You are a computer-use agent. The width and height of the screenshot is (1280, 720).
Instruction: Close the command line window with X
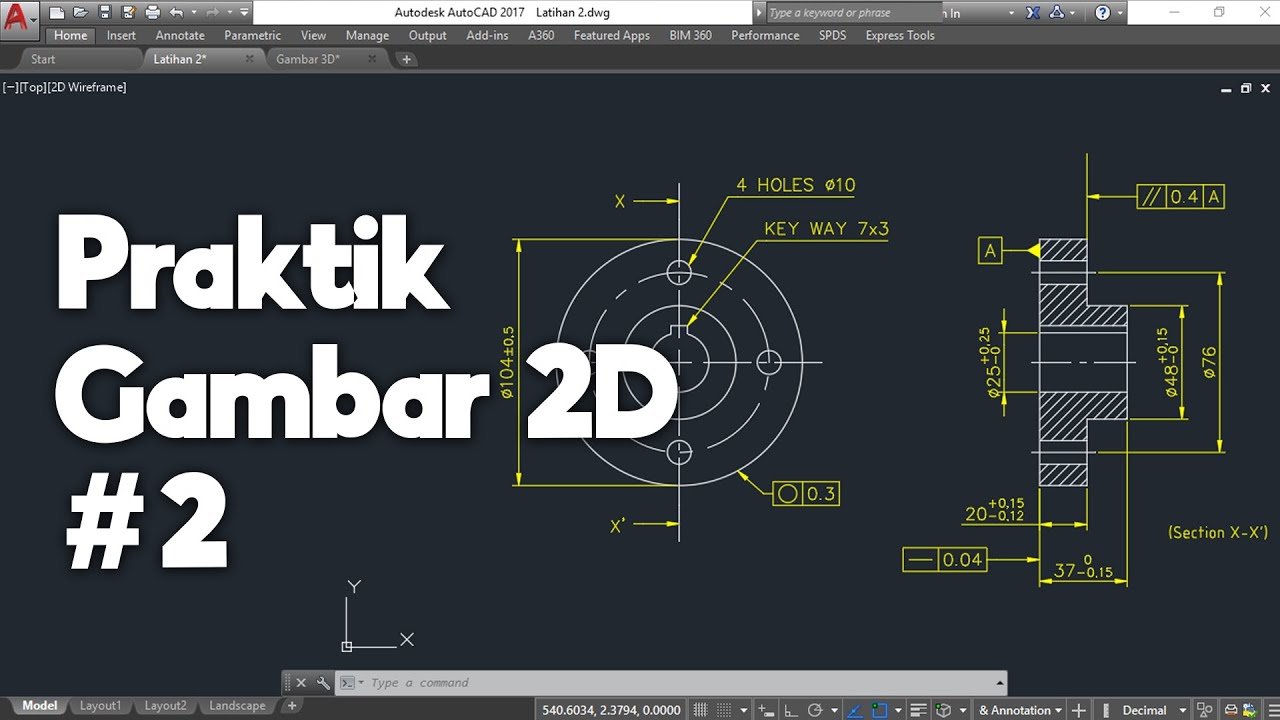tap(301, 683)
